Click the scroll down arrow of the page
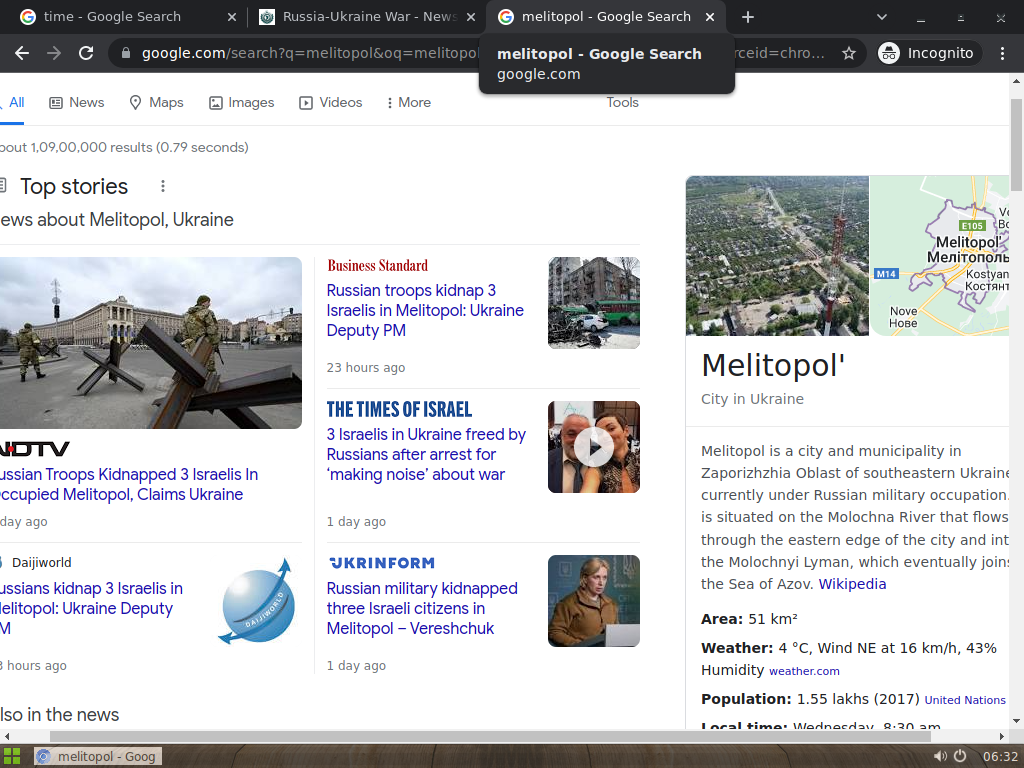 (x=1016, y=721)
